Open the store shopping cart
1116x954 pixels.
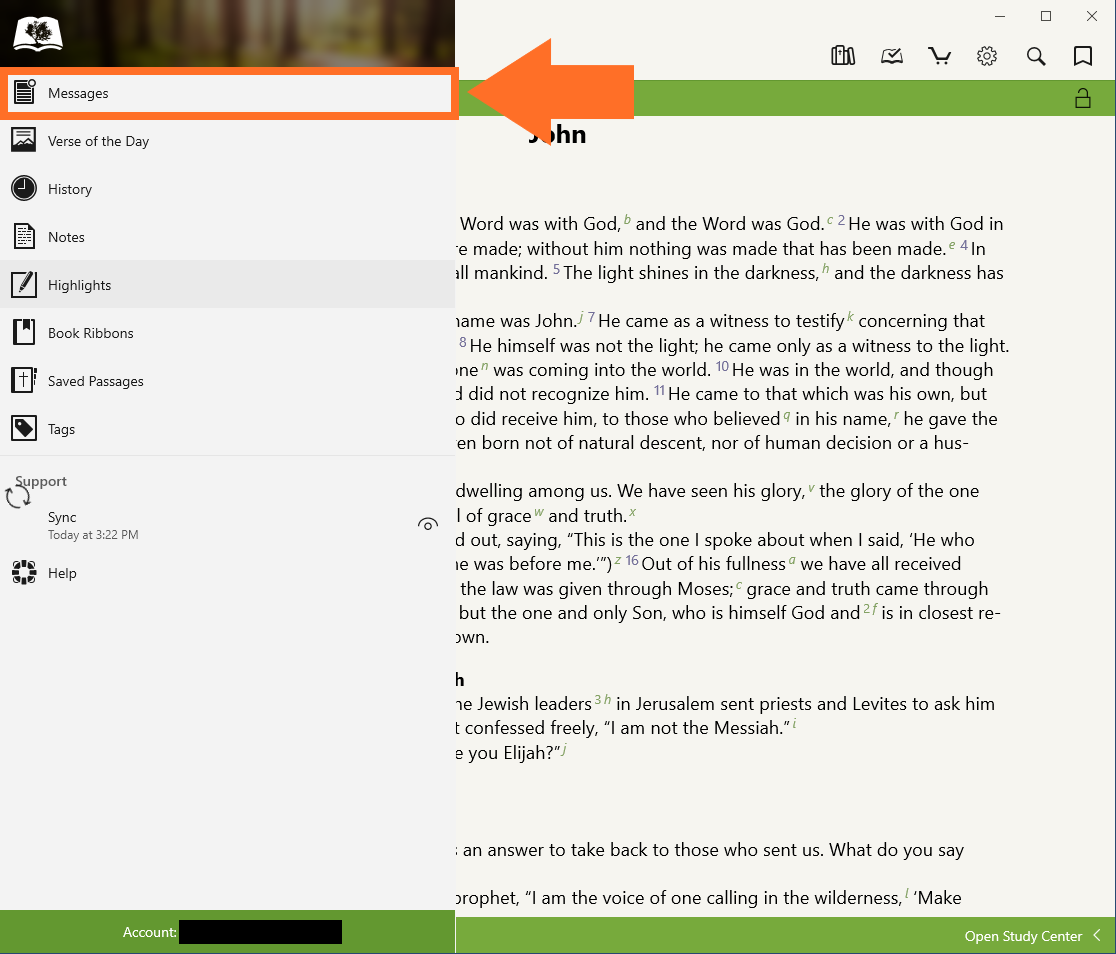click(939, 56)
